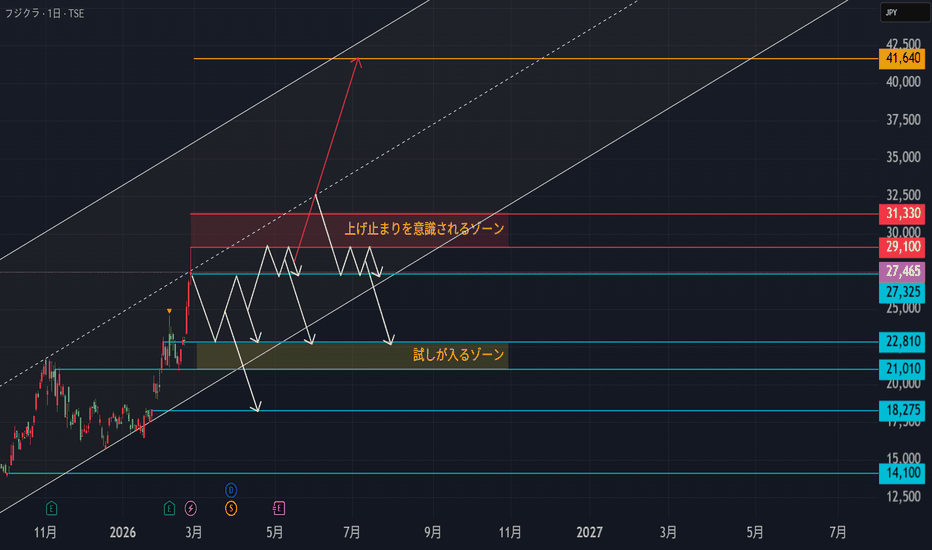932x550 pixels.
Task: Click the purple lightning event icon
Action: 191,508
